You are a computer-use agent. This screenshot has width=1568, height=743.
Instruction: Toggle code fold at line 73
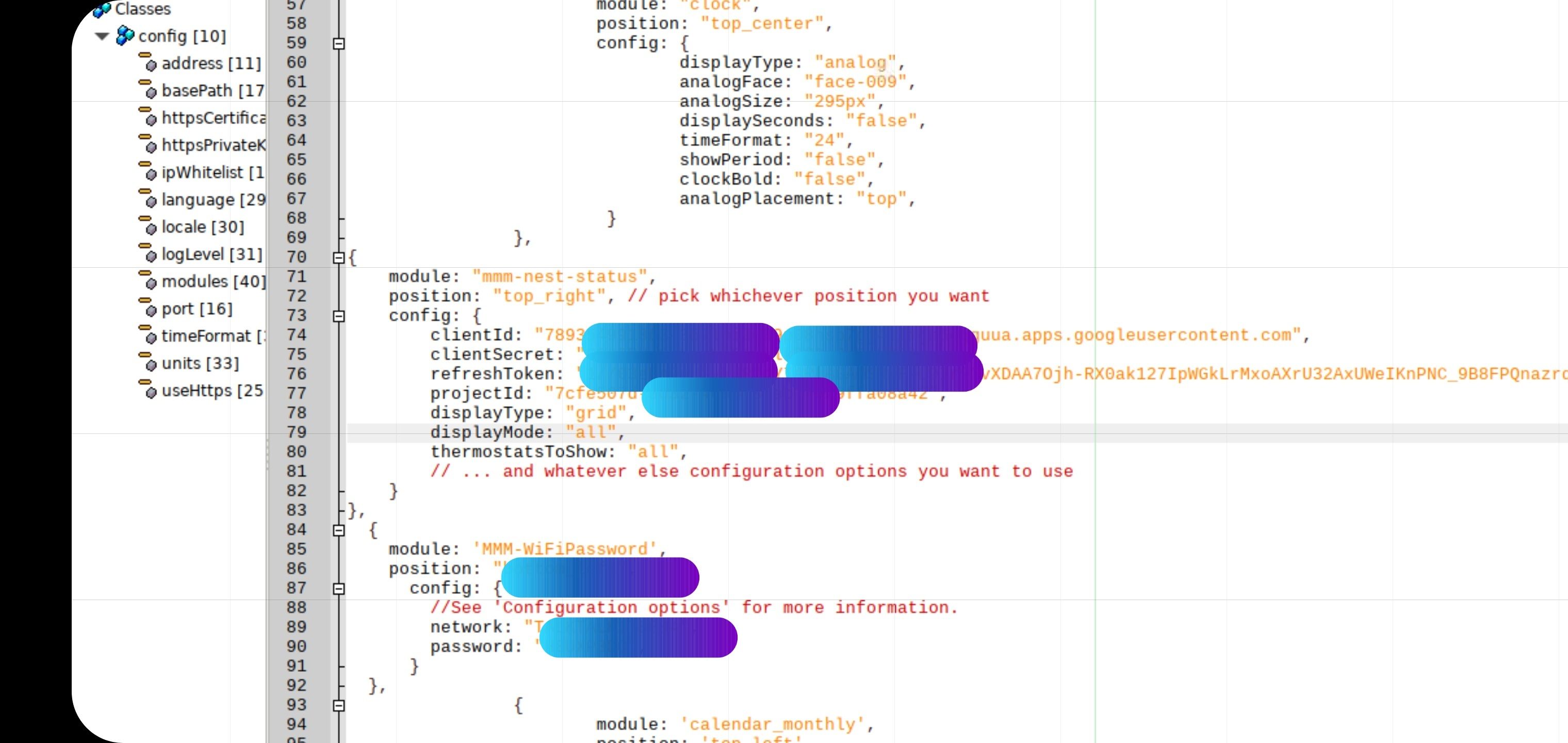coord(339,316)
